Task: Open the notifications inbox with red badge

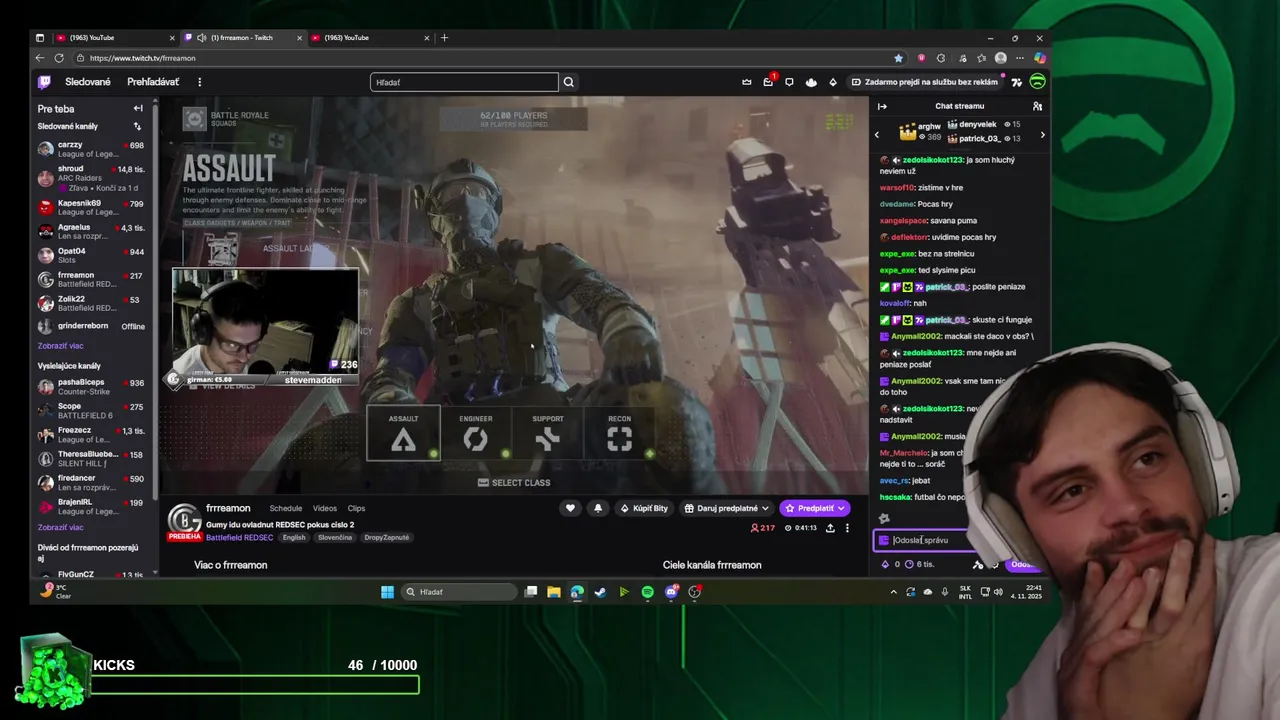Action: point(768,82)
